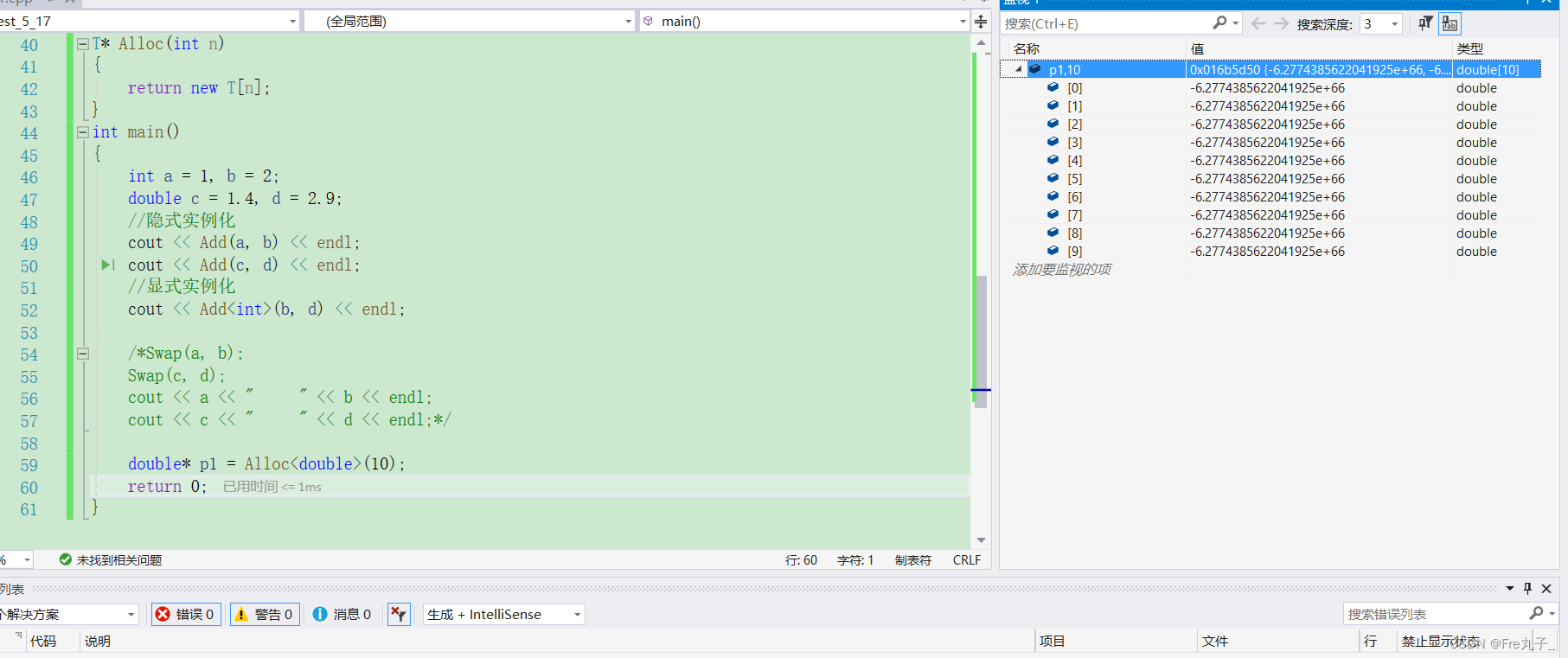Open the error list window options arrow
The height and width of the screenshot is (658, 1568).
click(1510, 588)
